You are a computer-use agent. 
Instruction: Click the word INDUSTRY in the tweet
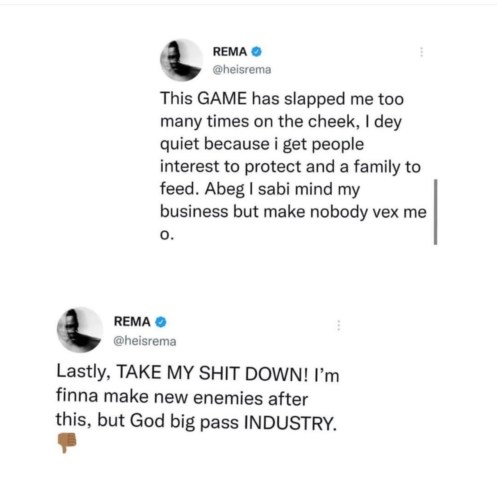(290, 423)
